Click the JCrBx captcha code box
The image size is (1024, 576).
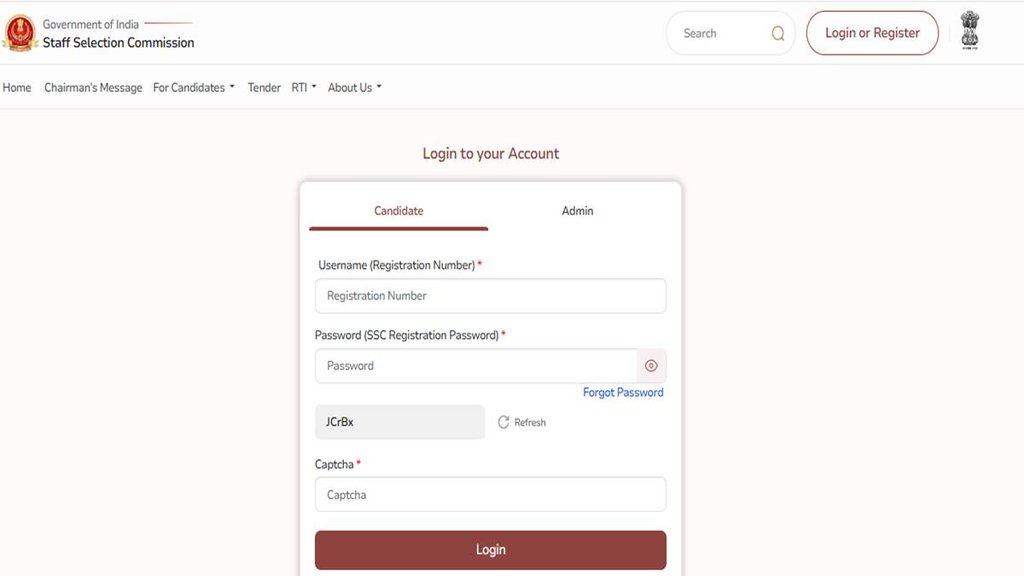pyautogui.click(x=399, y=422)
